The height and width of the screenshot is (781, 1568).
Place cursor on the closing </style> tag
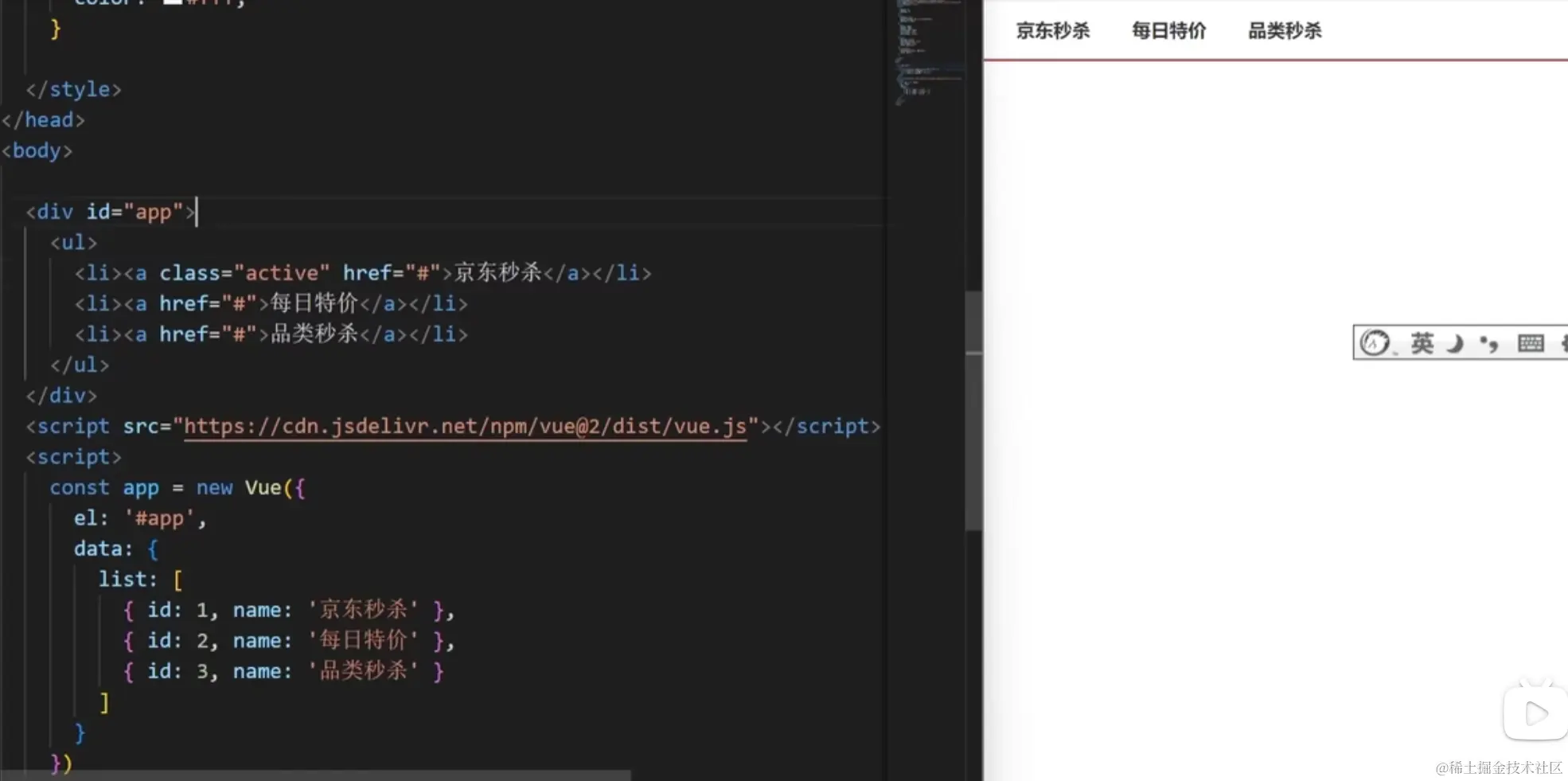73,89
